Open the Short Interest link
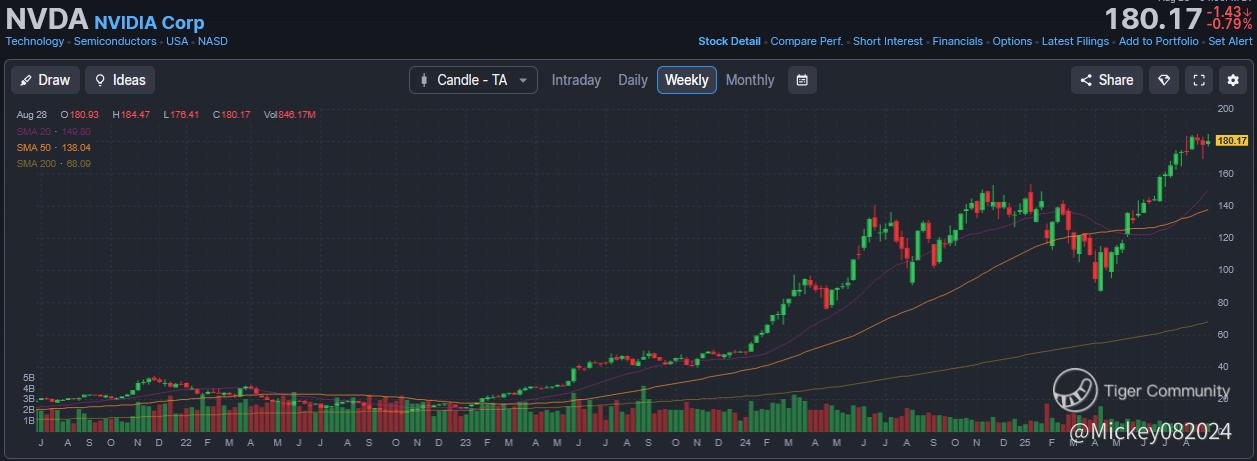Viewport: 1257px width, 461px height. click(888, 41)
